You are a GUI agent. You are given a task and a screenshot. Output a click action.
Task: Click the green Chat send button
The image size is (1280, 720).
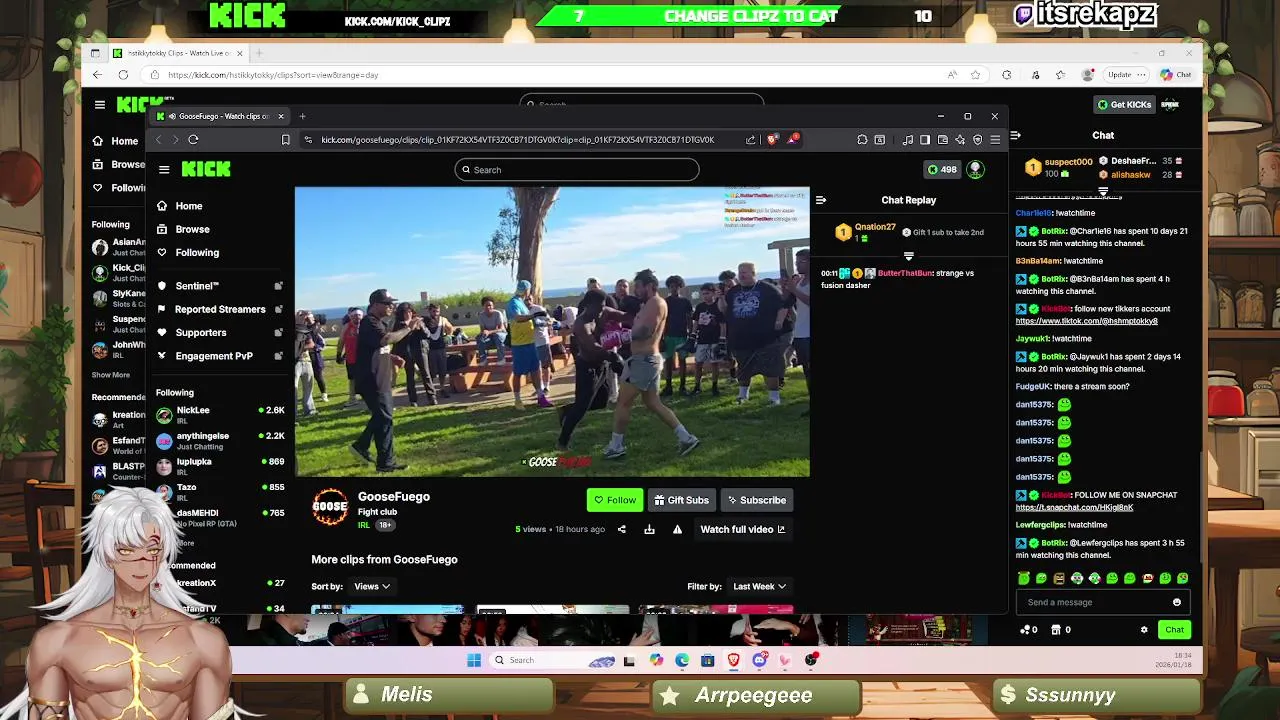tap(1174, 630)
